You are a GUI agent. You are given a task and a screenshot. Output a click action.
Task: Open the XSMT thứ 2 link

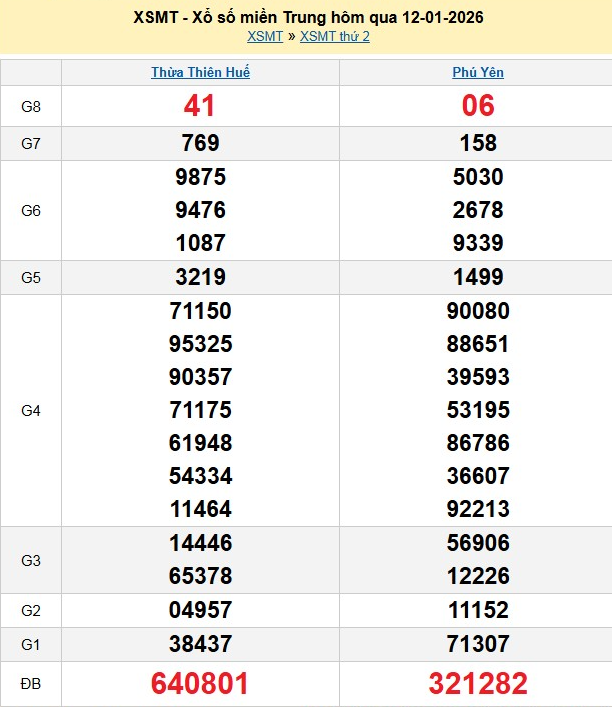[x=335, y=37]
